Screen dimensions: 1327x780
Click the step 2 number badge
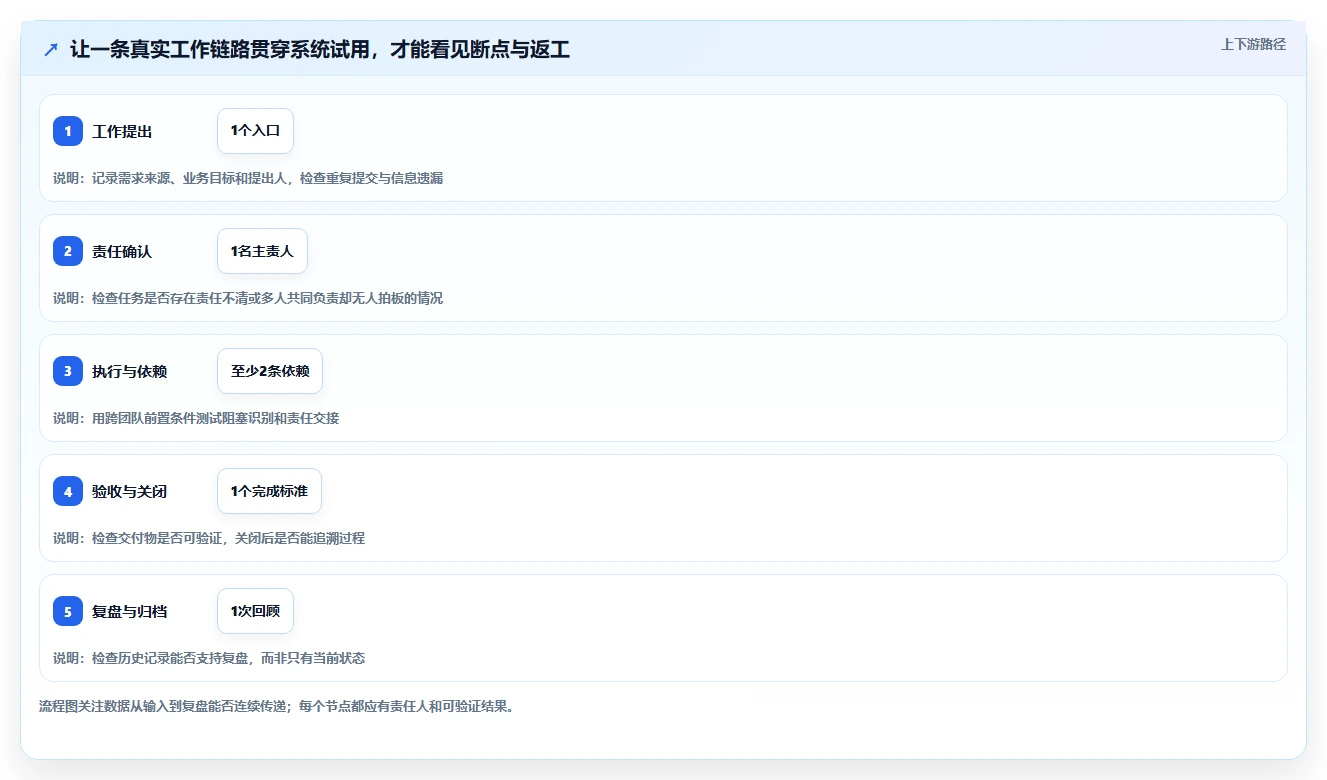point(68,251)
